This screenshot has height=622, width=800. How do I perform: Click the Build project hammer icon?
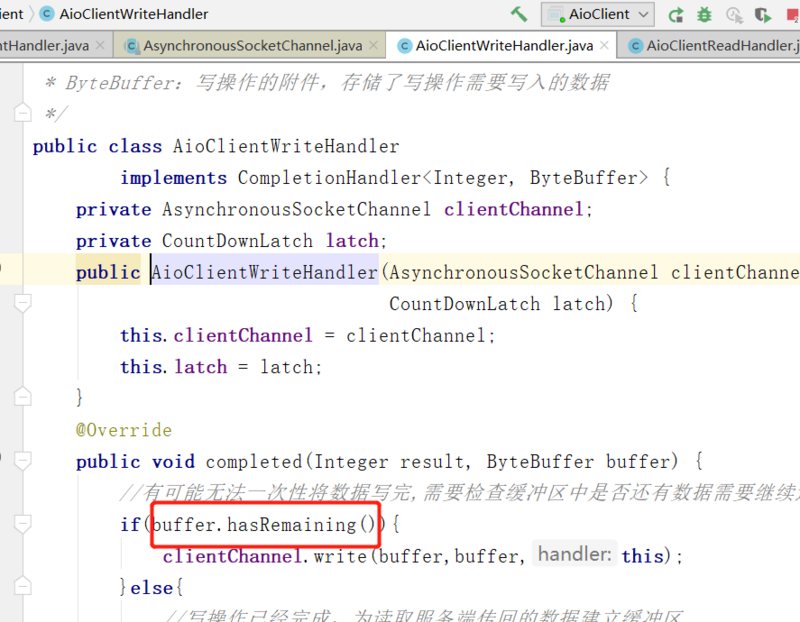(x=519, y=14)
